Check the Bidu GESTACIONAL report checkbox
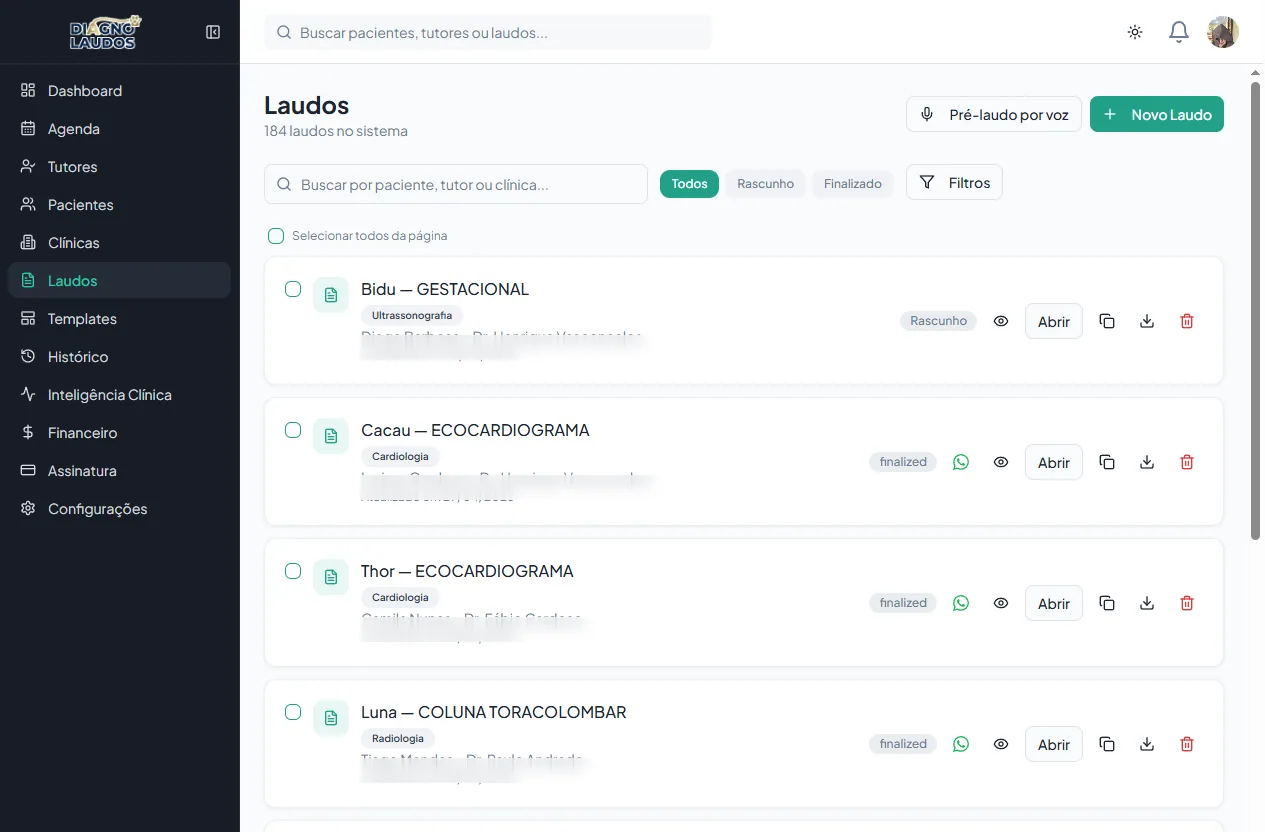Viewport: 1265px width, 832px height. 293,289
